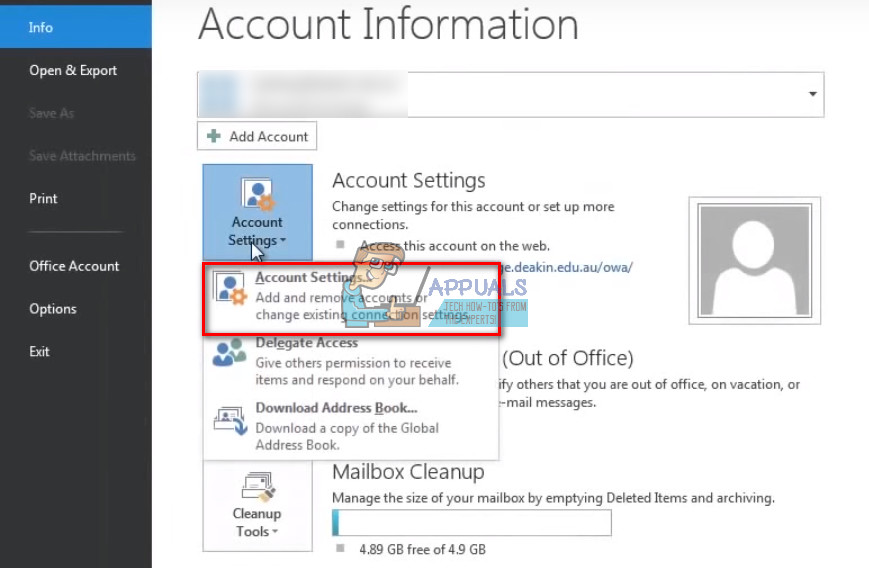Image resolution: width=869 pixels, height=568 pixels.
Task: Go to Office Account page
Action: (74, 266)
